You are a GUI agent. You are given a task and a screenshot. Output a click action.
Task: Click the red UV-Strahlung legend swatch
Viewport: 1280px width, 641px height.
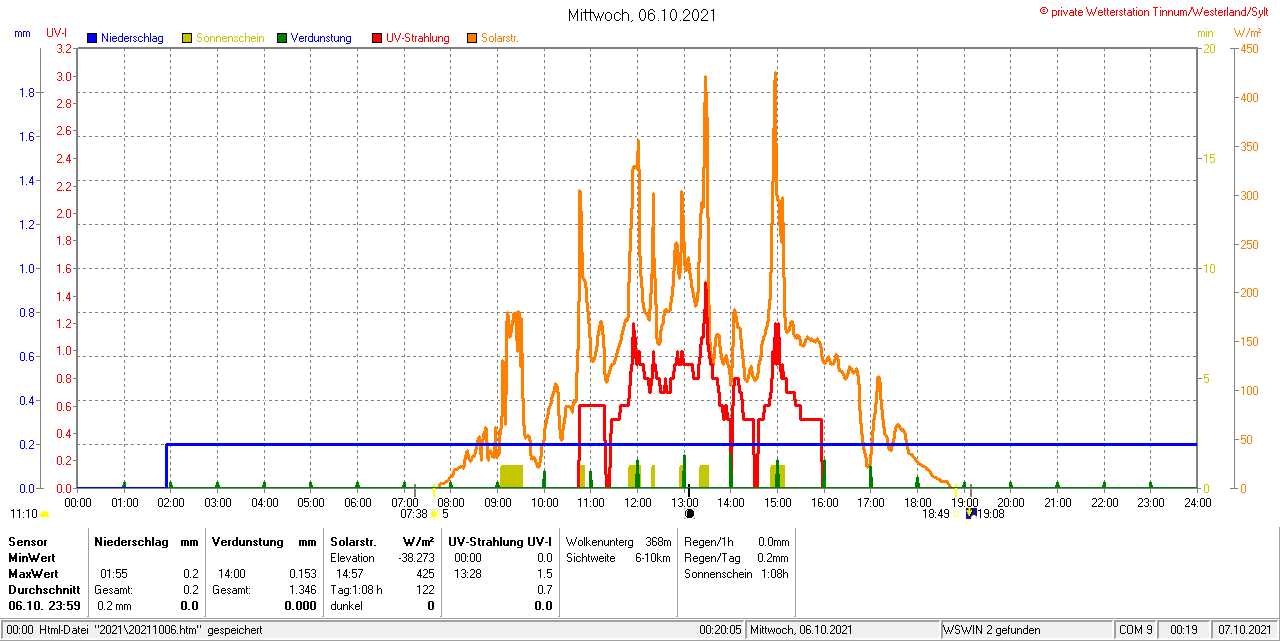377,38
